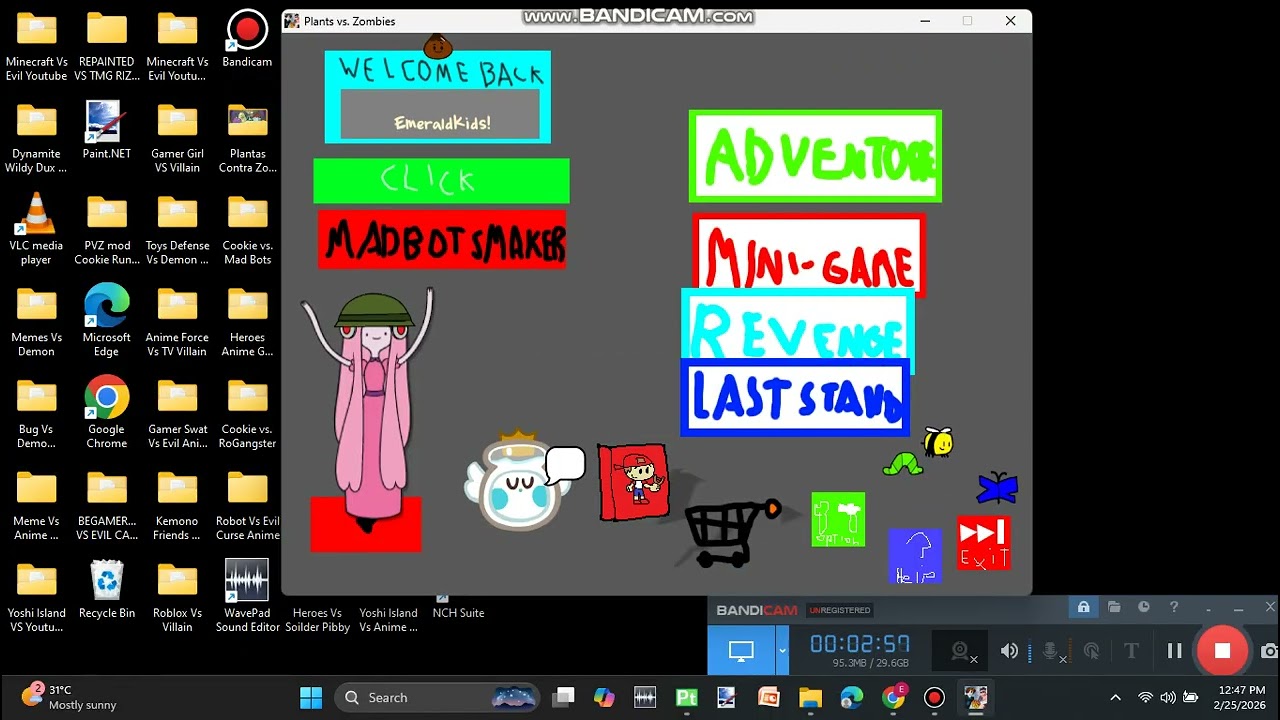Click the blue butterfly icon
Screen dimensions: 1280x720
(997, 488)
